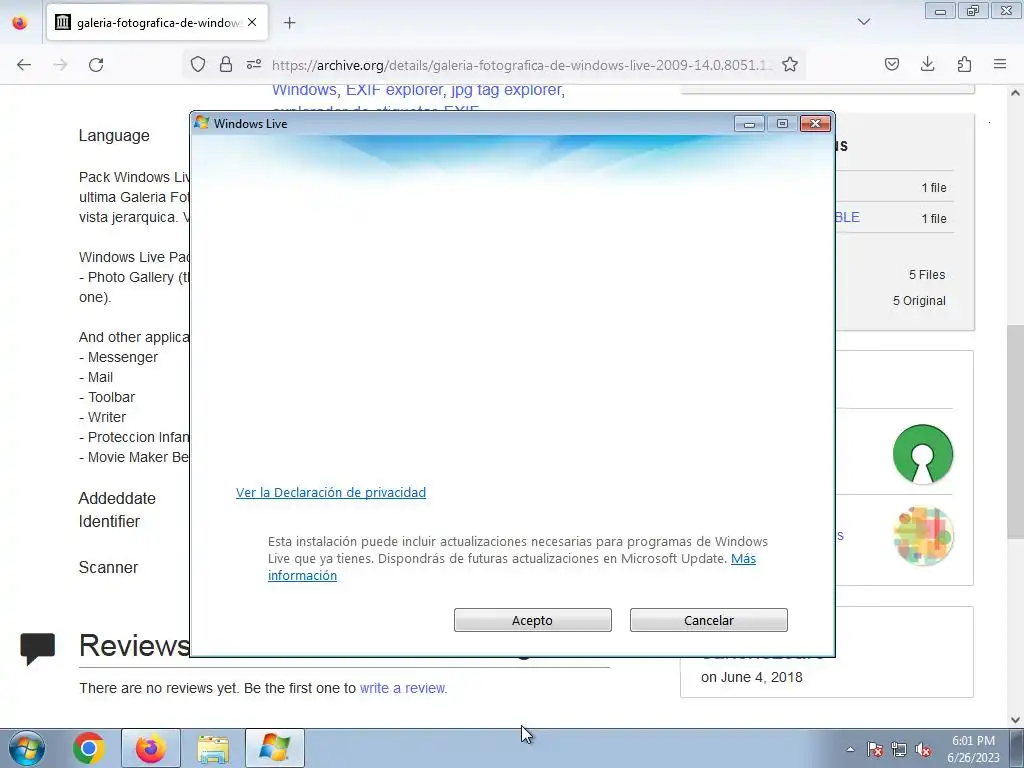The image size is (1024, 768).
Task: Click the - Mail list item
Action: click(x=96, y=377)
